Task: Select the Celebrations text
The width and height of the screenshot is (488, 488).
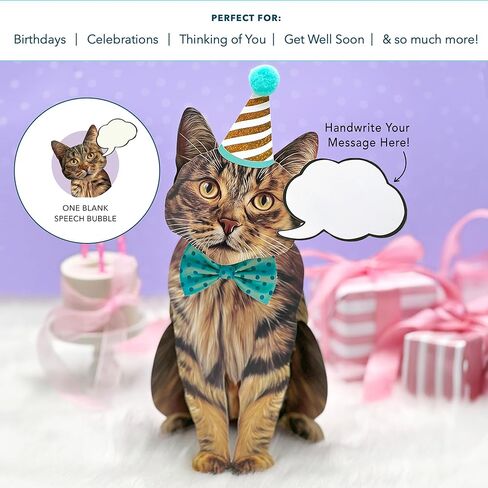Action: click(122, 39)
